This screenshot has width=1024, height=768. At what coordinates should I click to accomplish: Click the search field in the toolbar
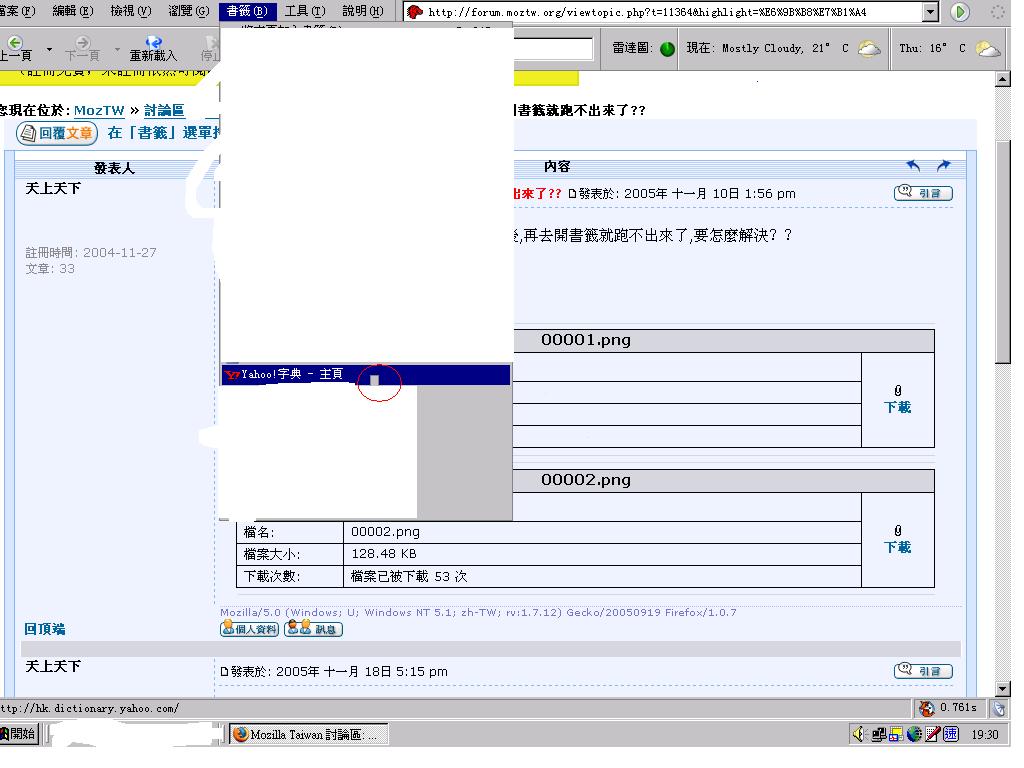[553, 49]
